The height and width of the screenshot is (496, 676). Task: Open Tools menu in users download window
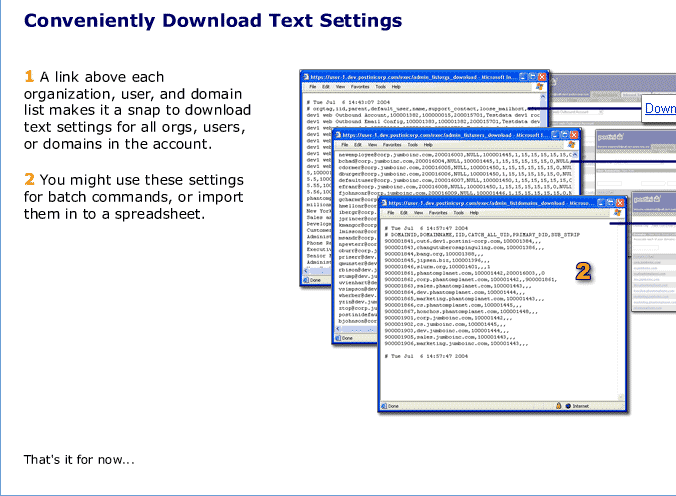[x=412, y=145]
